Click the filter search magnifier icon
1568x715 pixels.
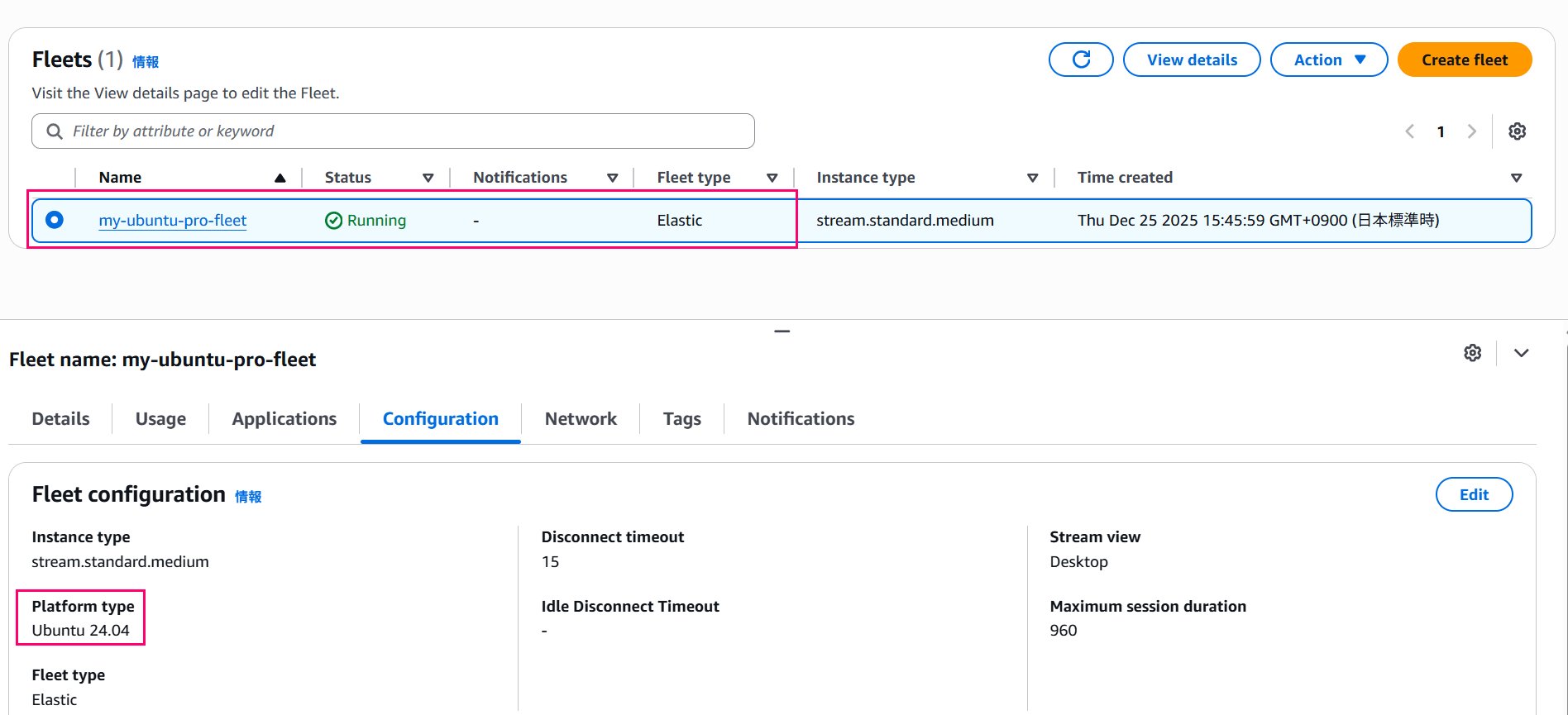coord(55,131)
